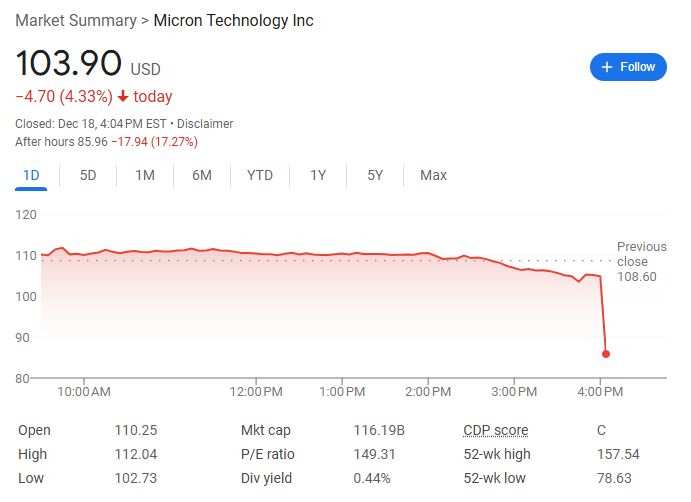
Task: Open the Disclaimer link
Action: pyautogui.click(x=205, y=124)
